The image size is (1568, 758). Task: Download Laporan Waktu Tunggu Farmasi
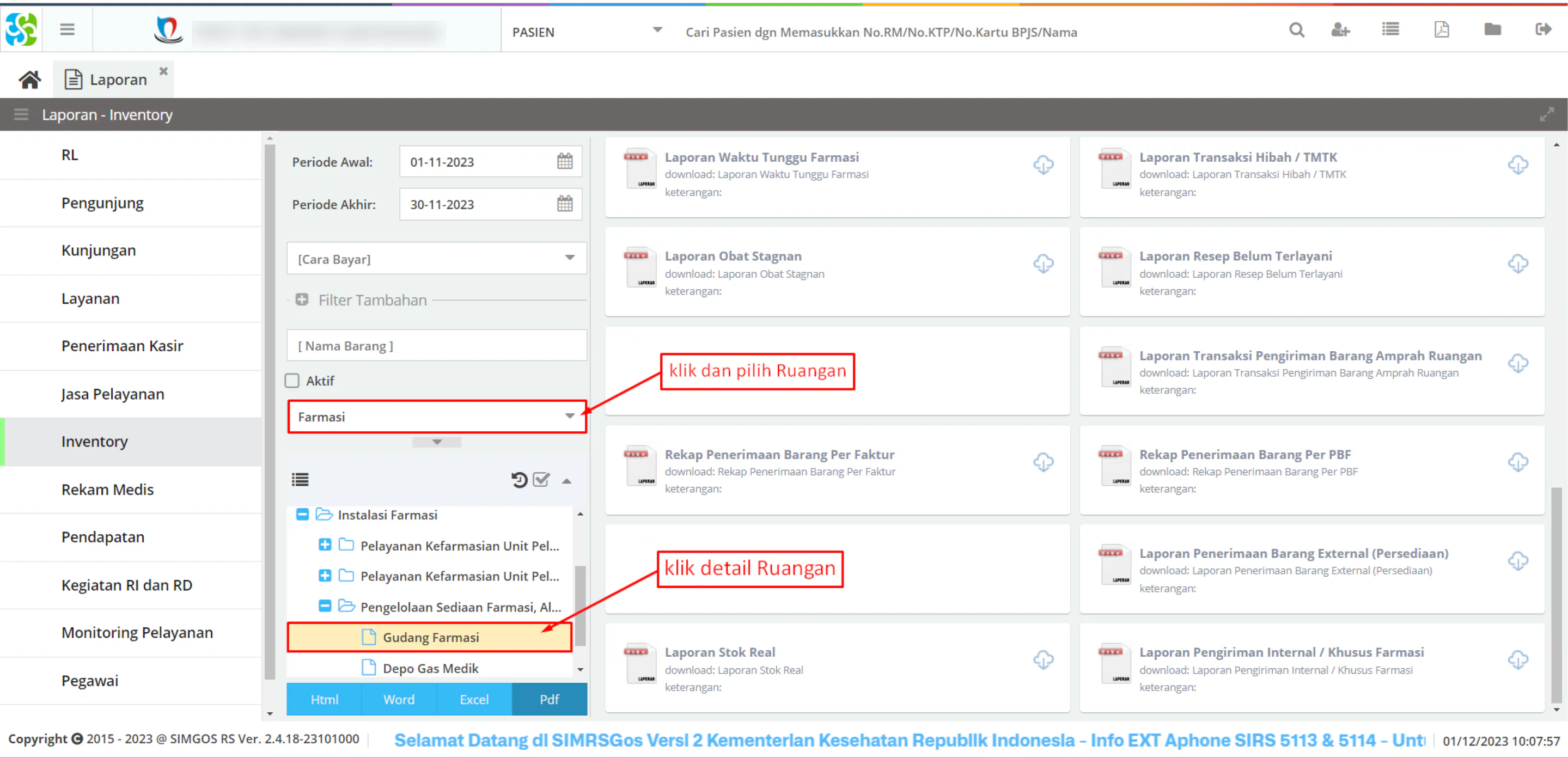(x=1044, y=165)
